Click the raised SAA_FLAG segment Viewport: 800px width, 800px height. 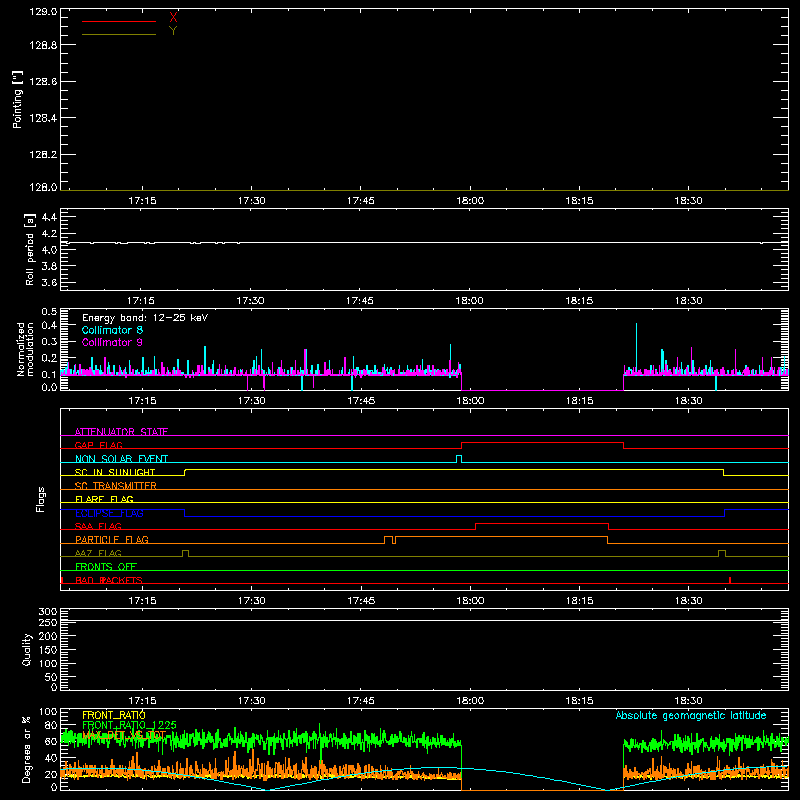[542, 524]
